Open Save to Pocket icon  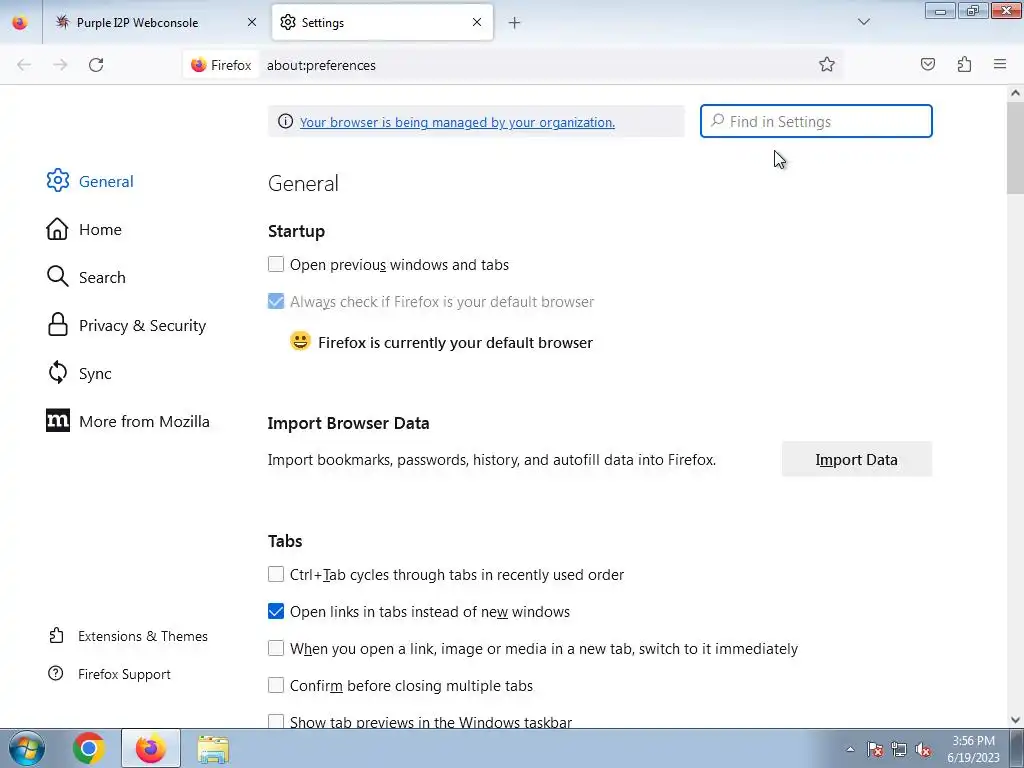(927, 64)
